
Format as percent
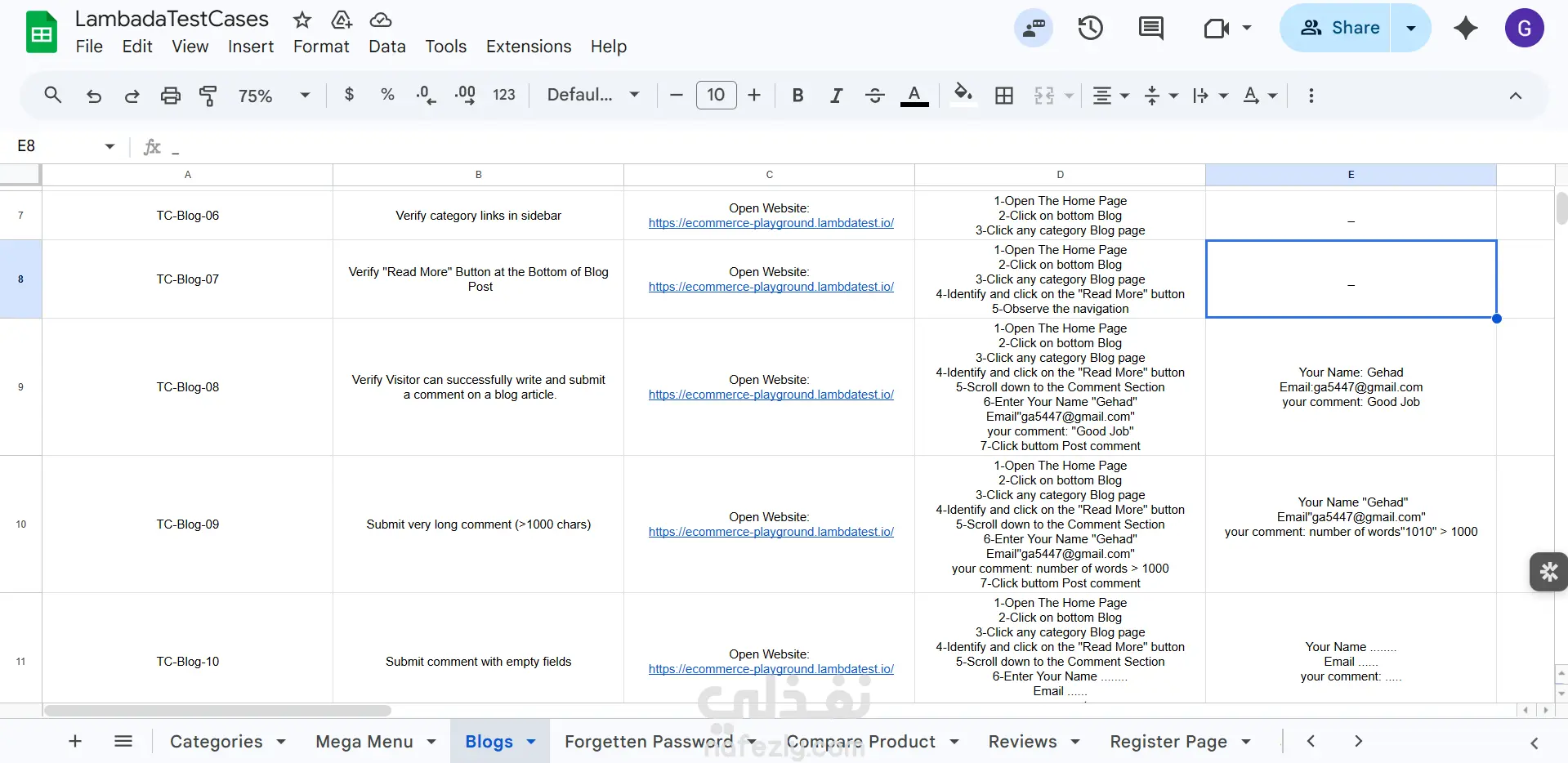point(387,95)
